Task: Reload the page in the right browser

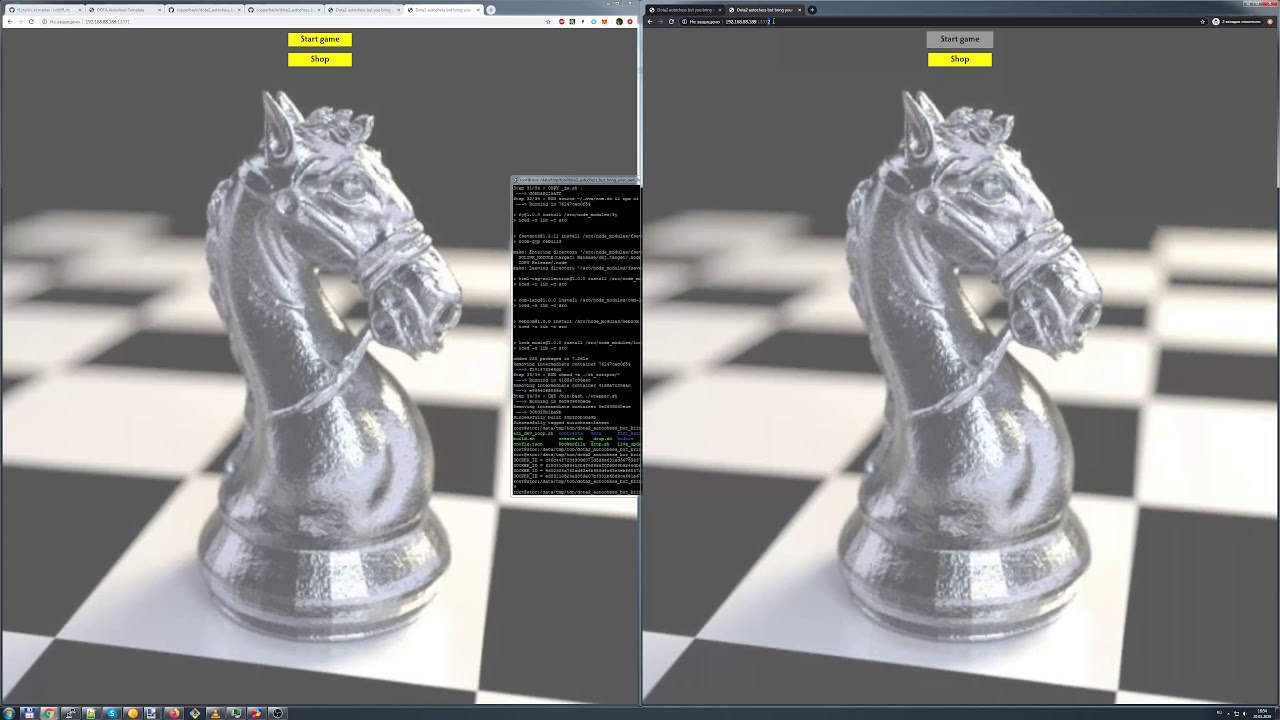Action: point(671,21)
